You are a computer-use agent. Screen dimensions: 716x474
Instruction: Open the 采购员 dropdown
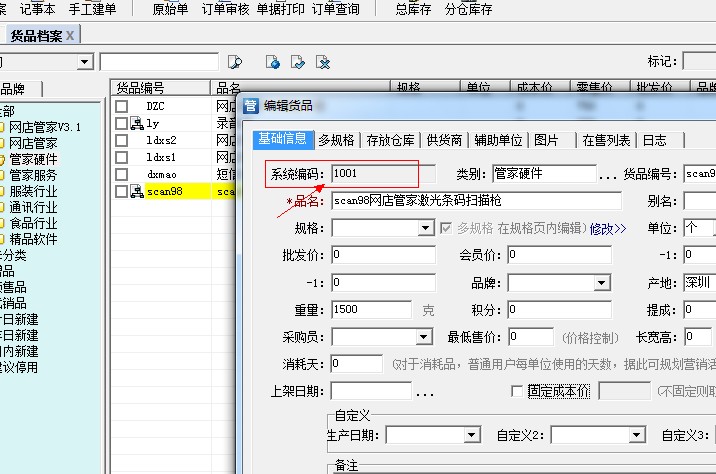pos(424,337)
